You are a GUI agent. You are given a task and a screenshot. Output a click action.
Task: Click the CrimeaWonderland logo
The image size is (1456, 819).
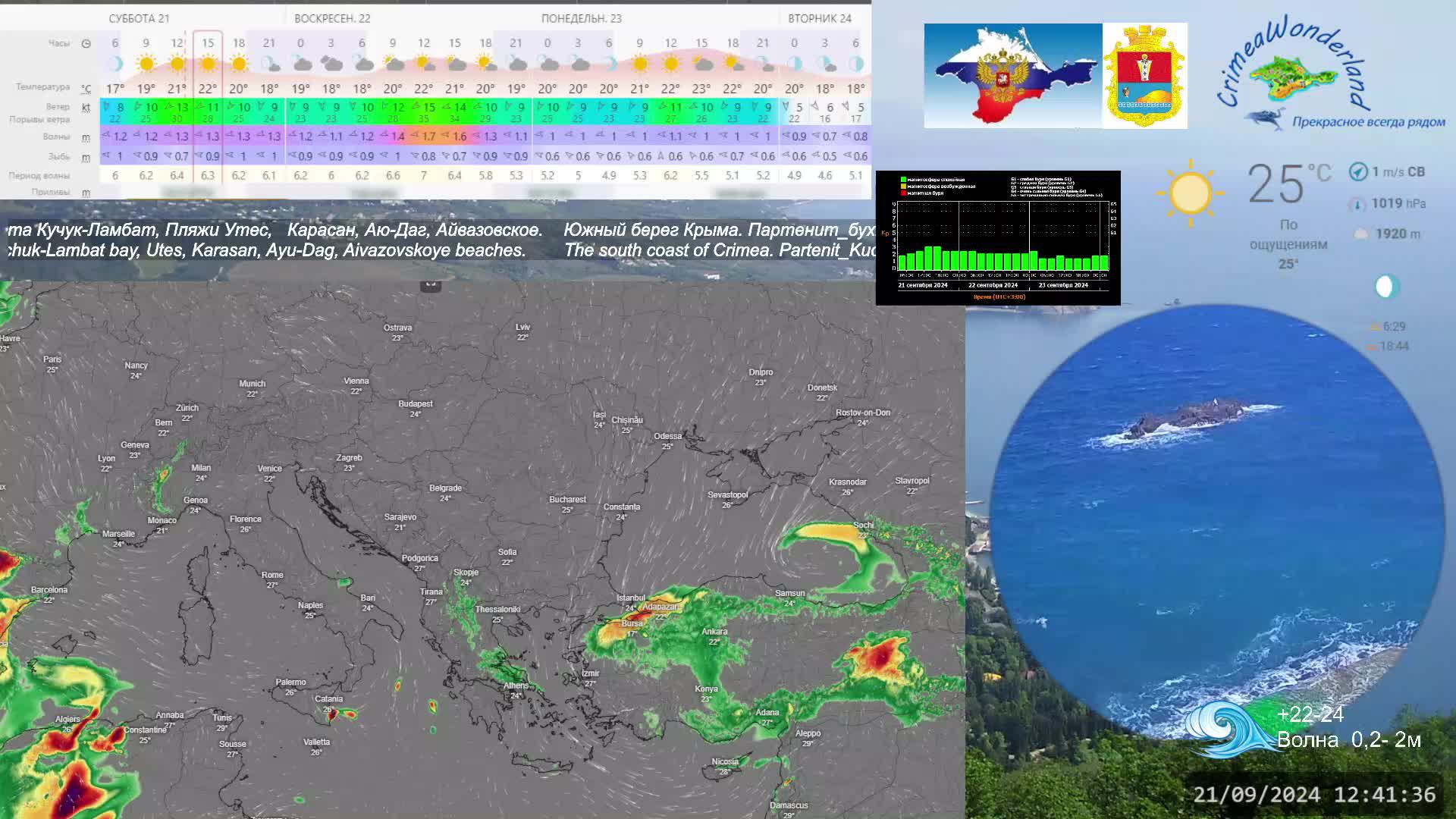coord(1331,74)
